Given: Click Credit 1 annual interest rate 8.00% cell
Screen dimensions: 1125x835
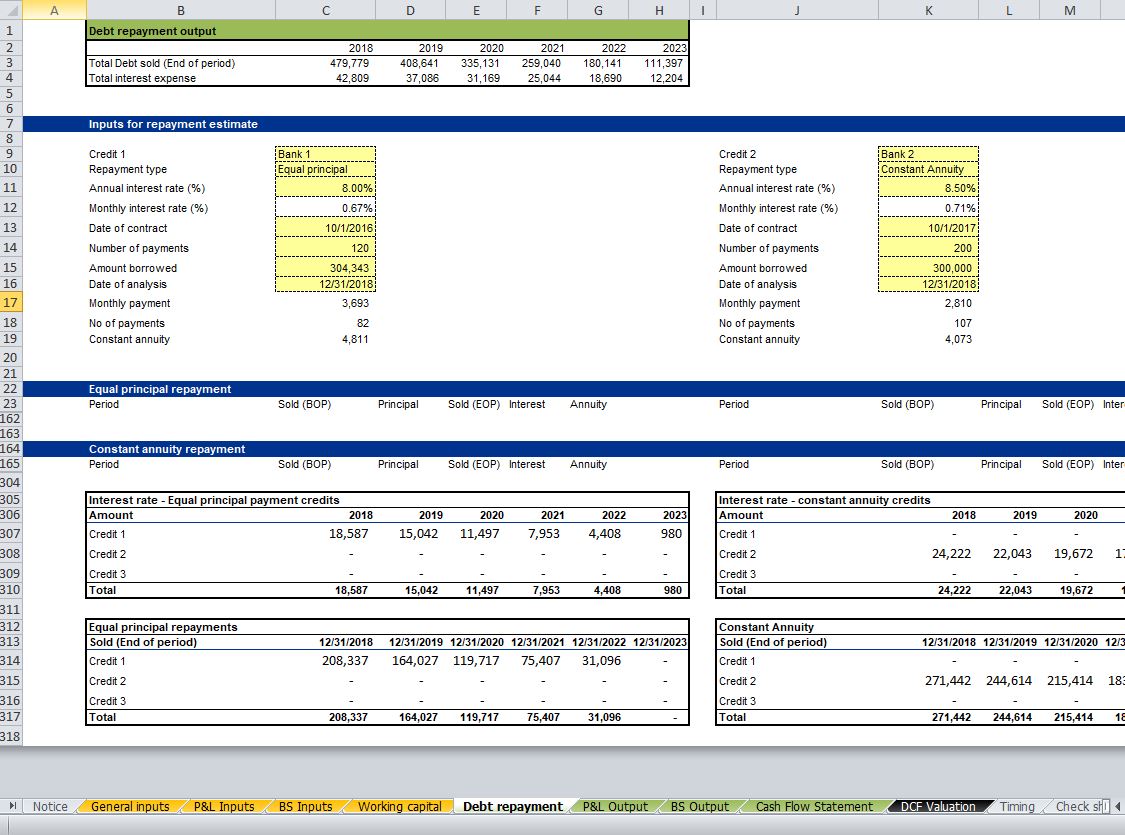Looking at the screenshot, I should tap(325, 188).
